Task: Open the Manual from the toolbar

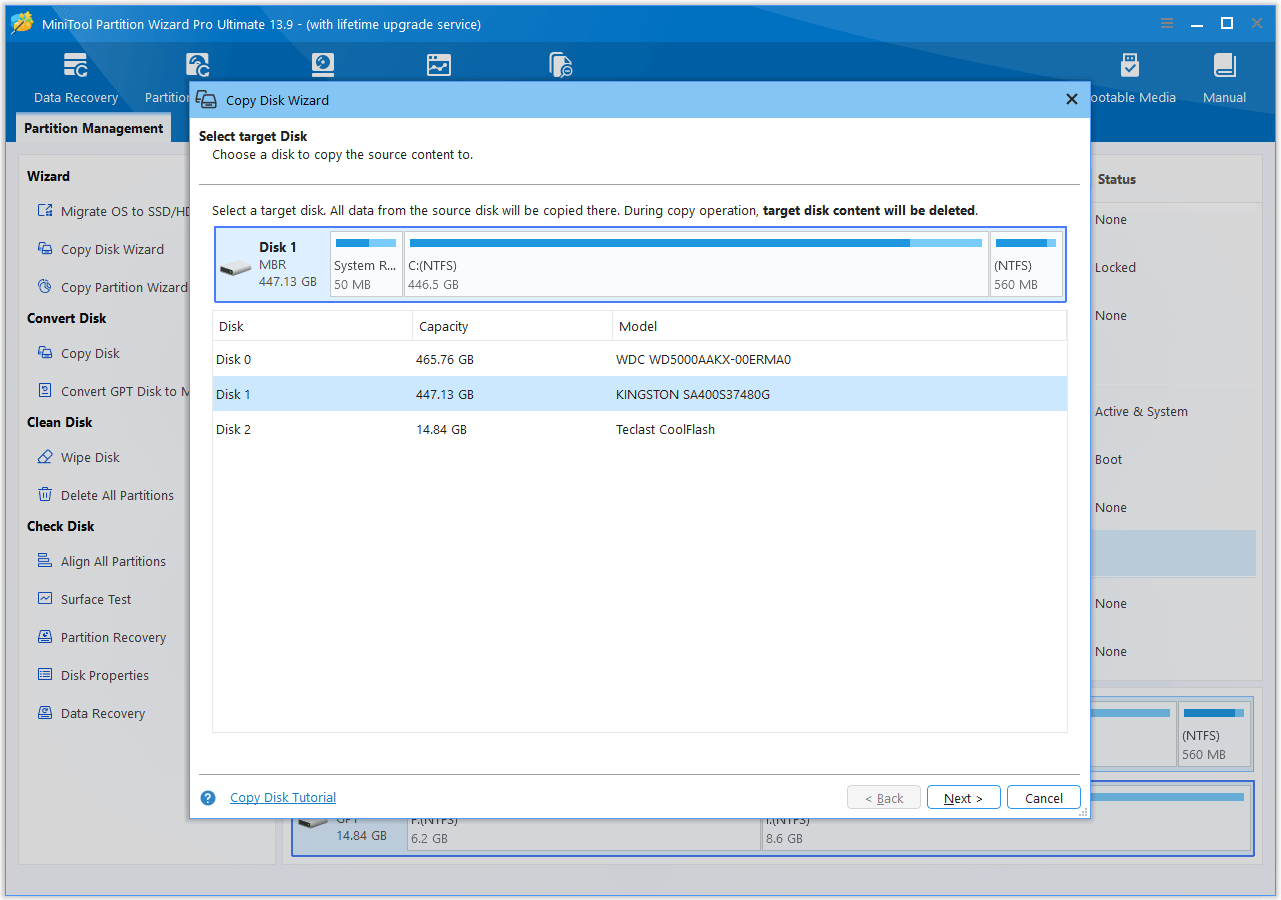Action: point(1224,79)
